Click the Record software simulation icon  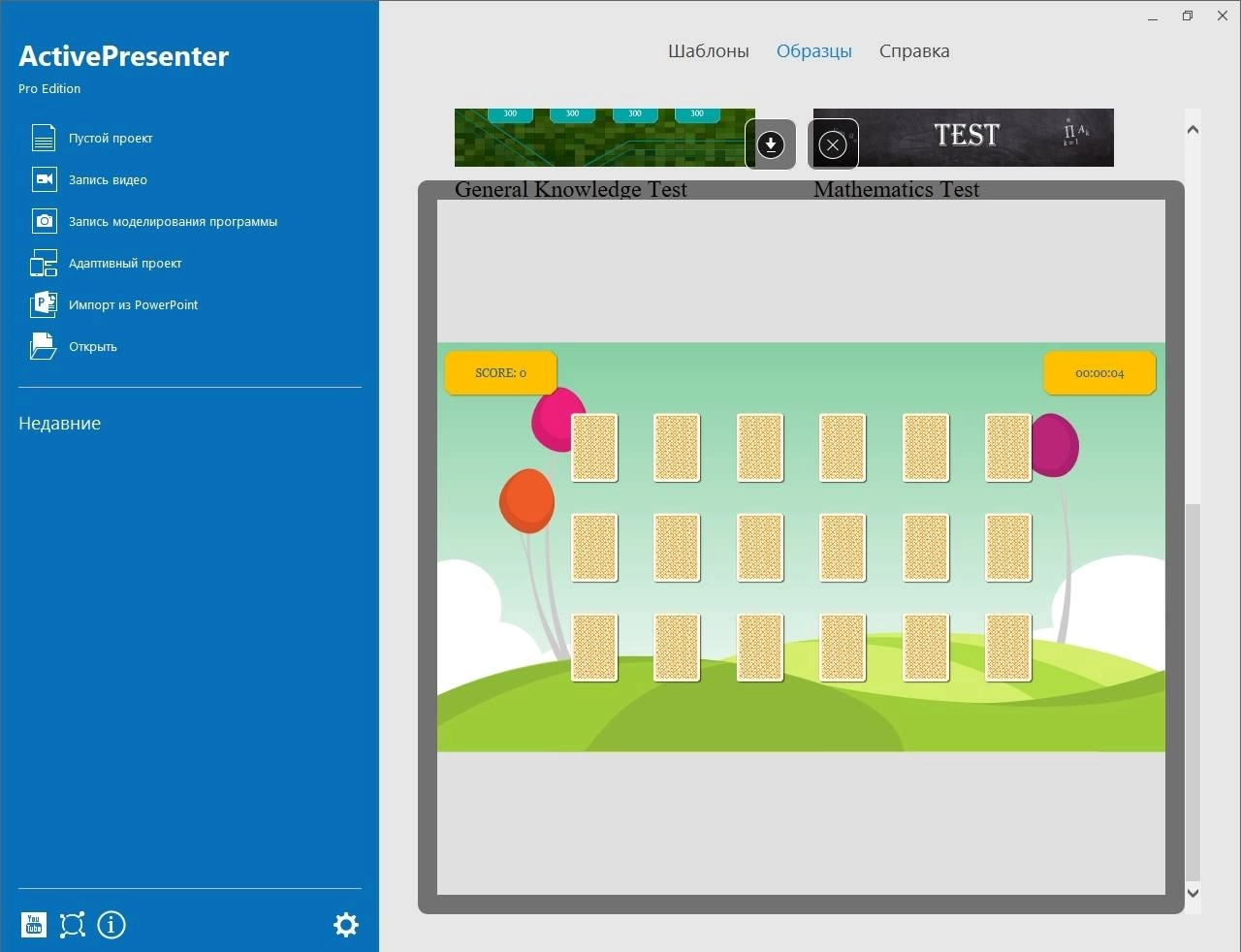click(44, 221)
